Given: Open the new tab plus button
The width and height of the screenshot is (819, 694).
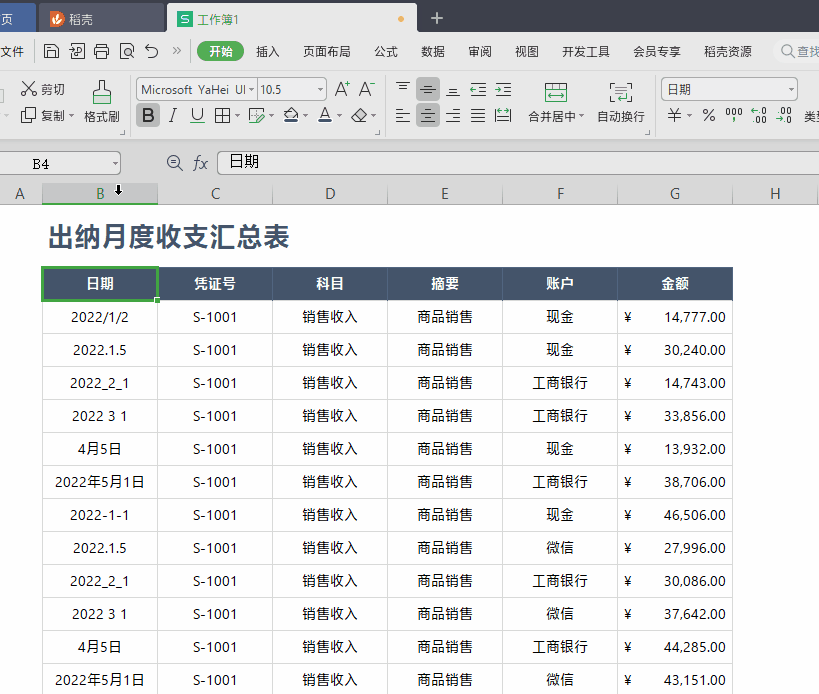Looking at the screenshot, I should click(x=436, y=18).
